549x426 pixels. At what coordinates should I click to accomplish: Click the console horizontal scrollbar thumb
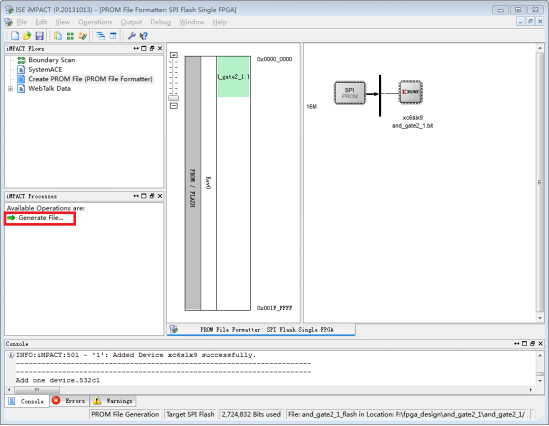coord(36,390)
